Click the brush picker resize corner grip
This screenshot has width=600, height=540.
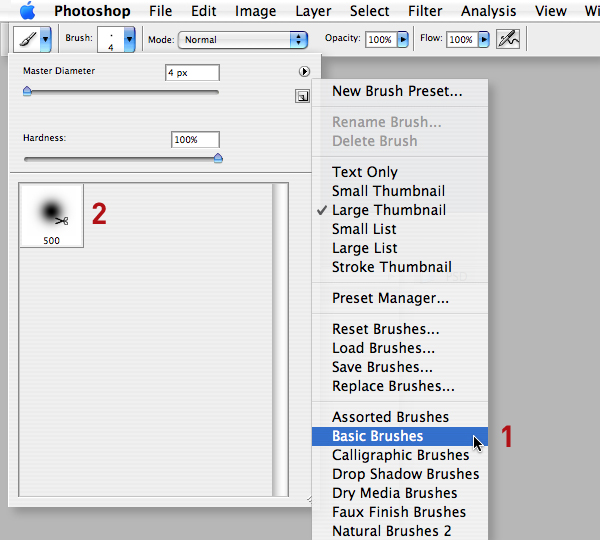click(x=309, y=499)
